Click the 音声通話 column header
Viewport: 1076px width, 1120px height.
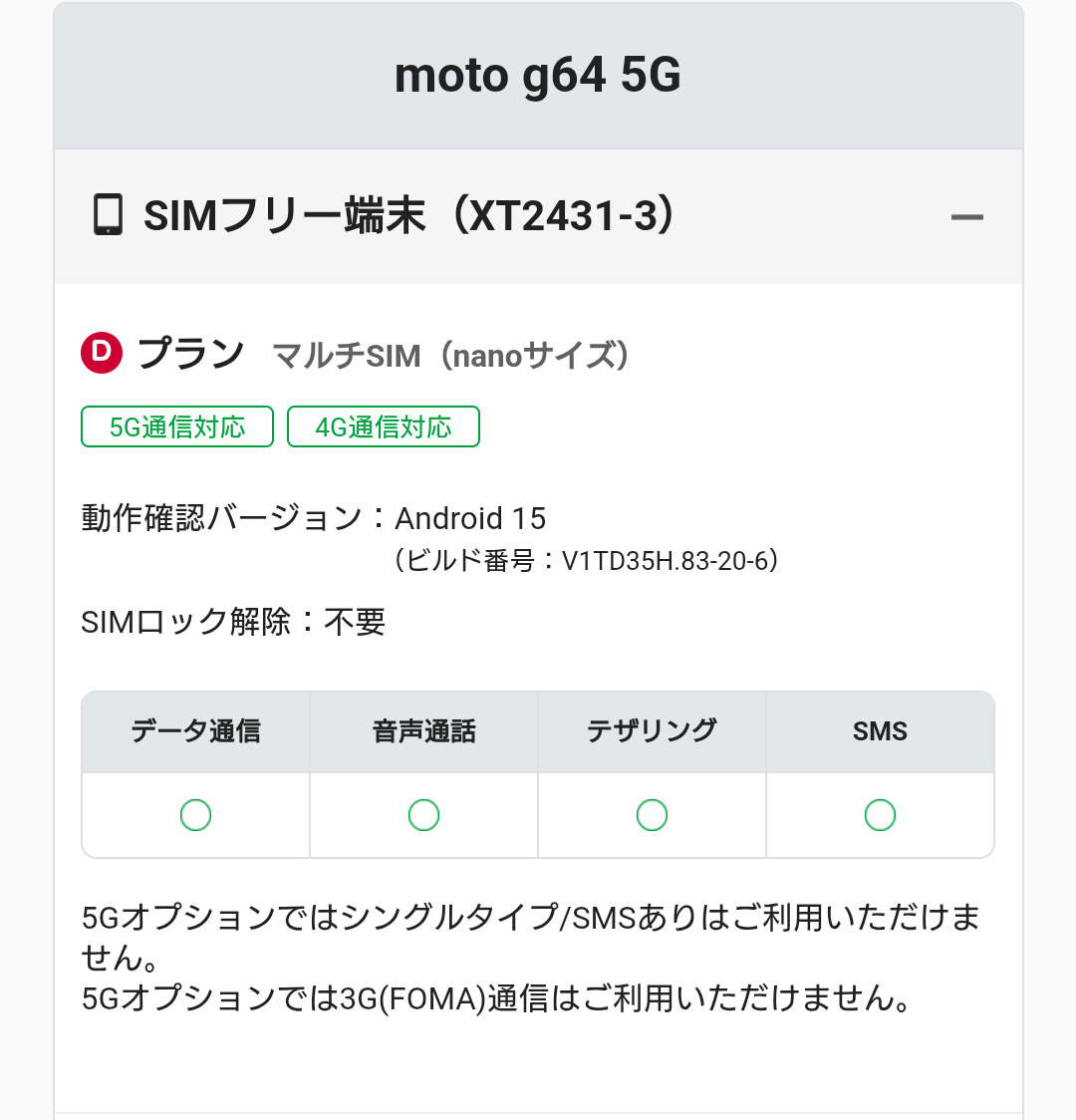coord(423,731)
